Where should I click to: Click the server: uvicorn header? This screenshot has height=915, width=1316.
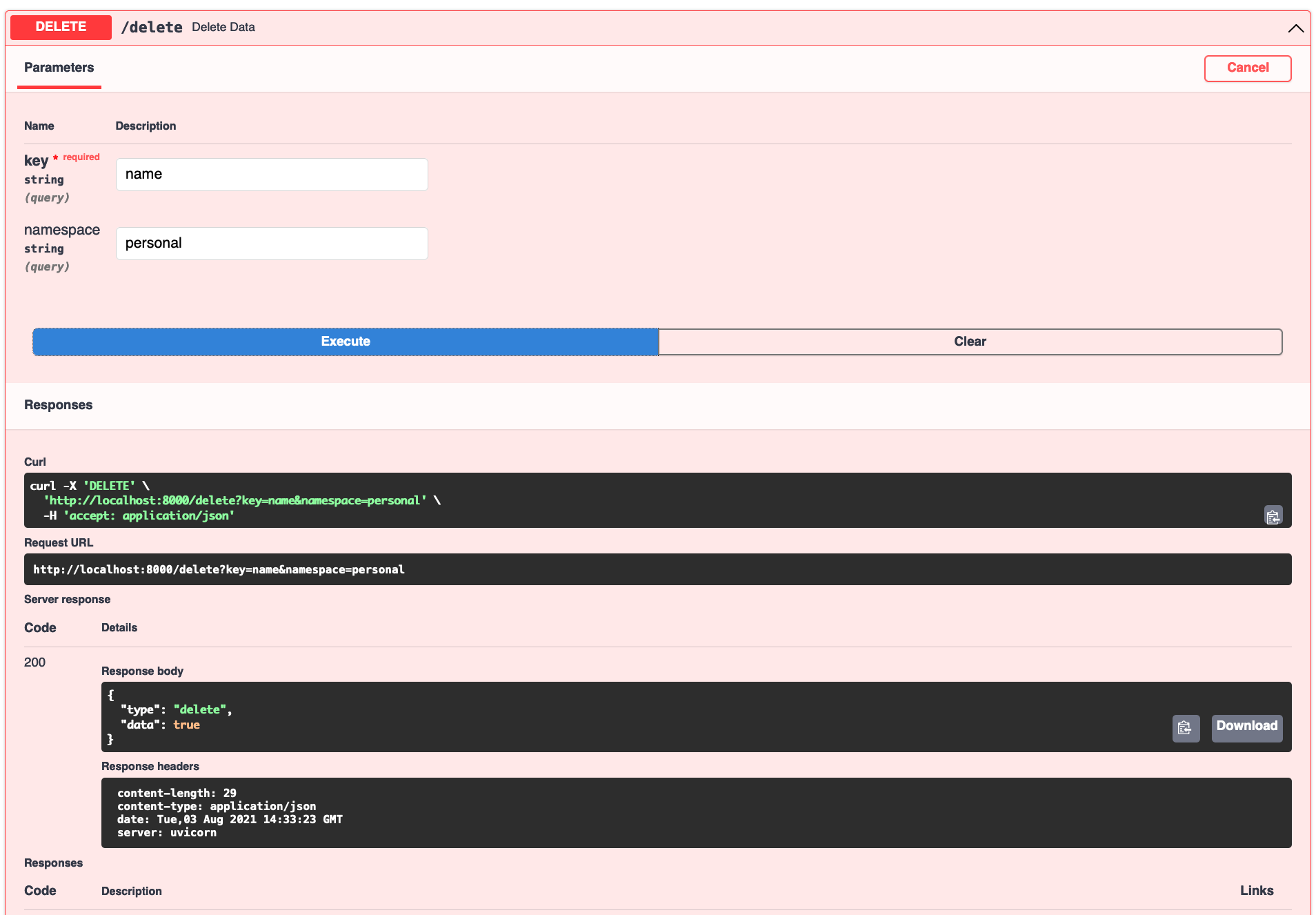[167, 832]
